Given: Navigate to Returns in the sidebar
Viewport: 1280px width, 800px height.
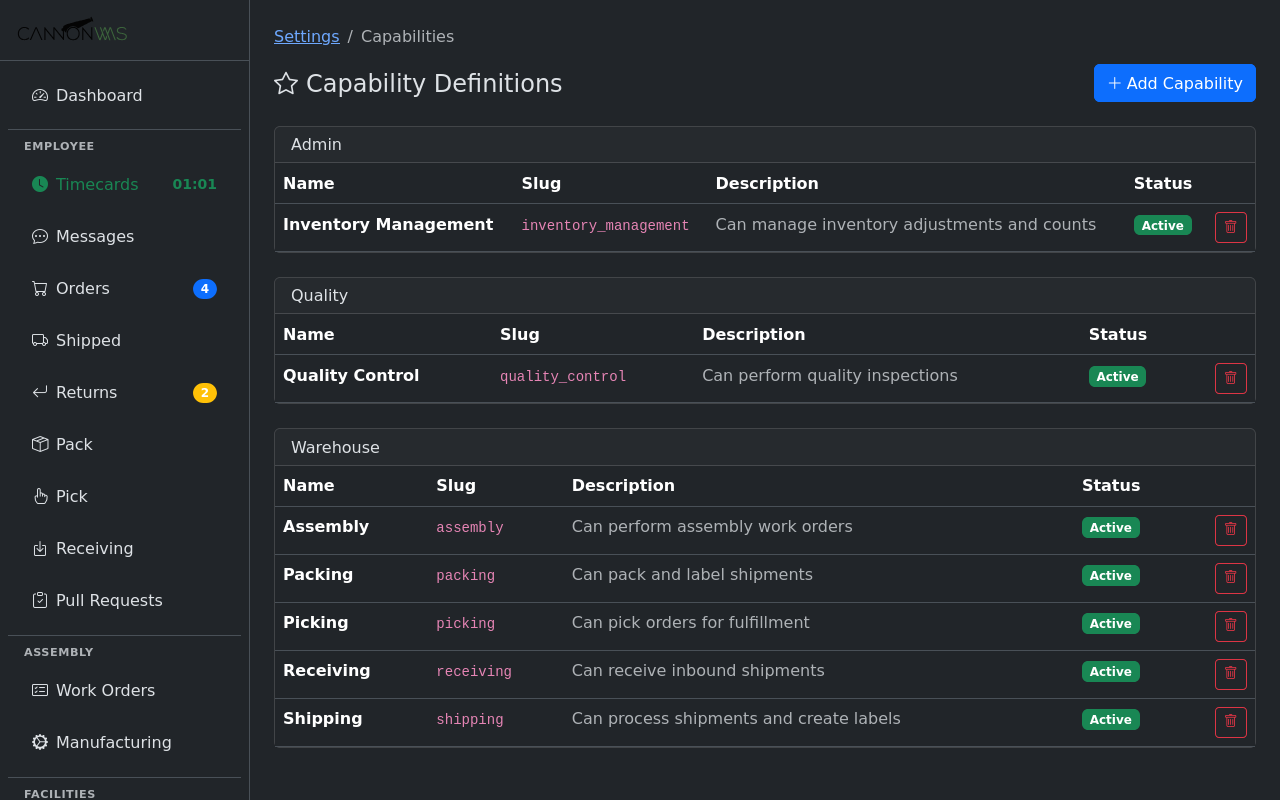Looking at the screenshot, I should point(87,392).
